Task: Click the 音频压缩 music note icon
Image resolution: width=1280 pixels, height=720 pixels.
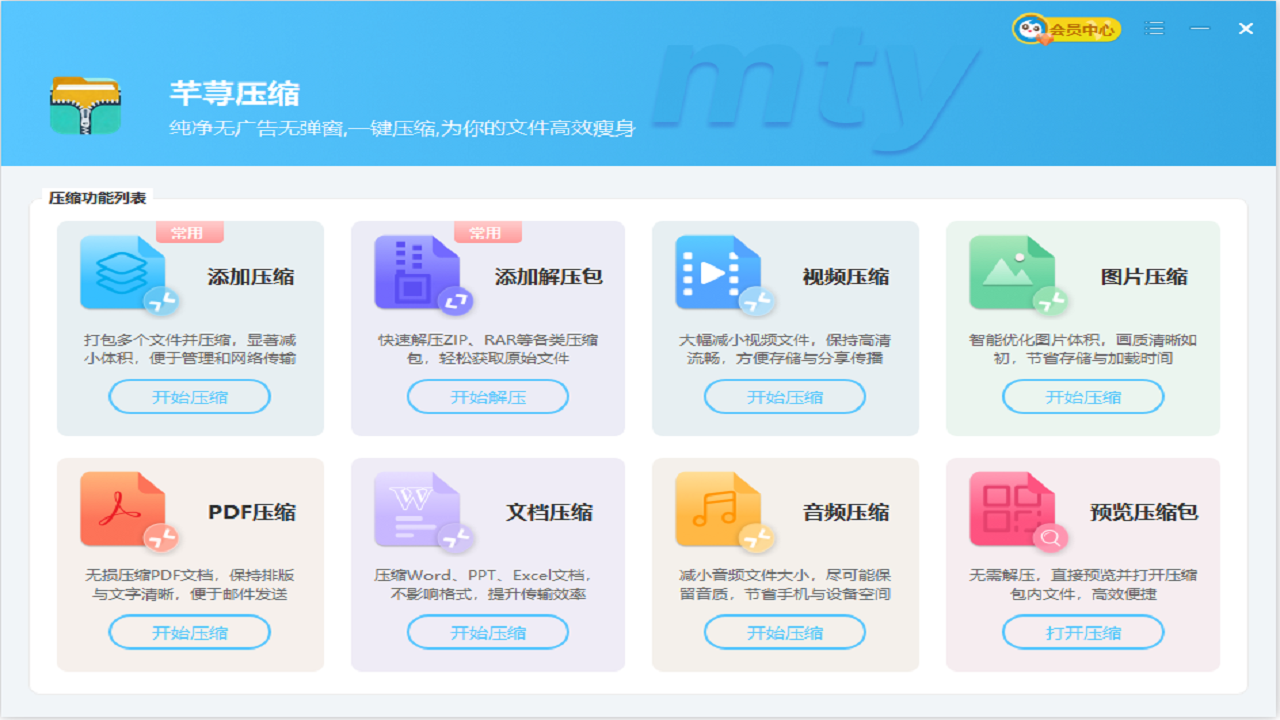Action: [x=717, y=509]
